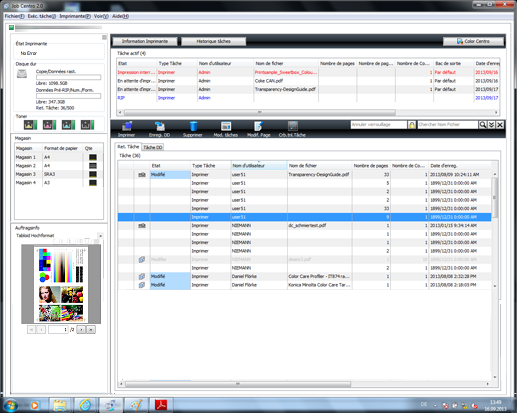Click the black toner level icon
Screen dimensions: 517x413
coord(87,125)
